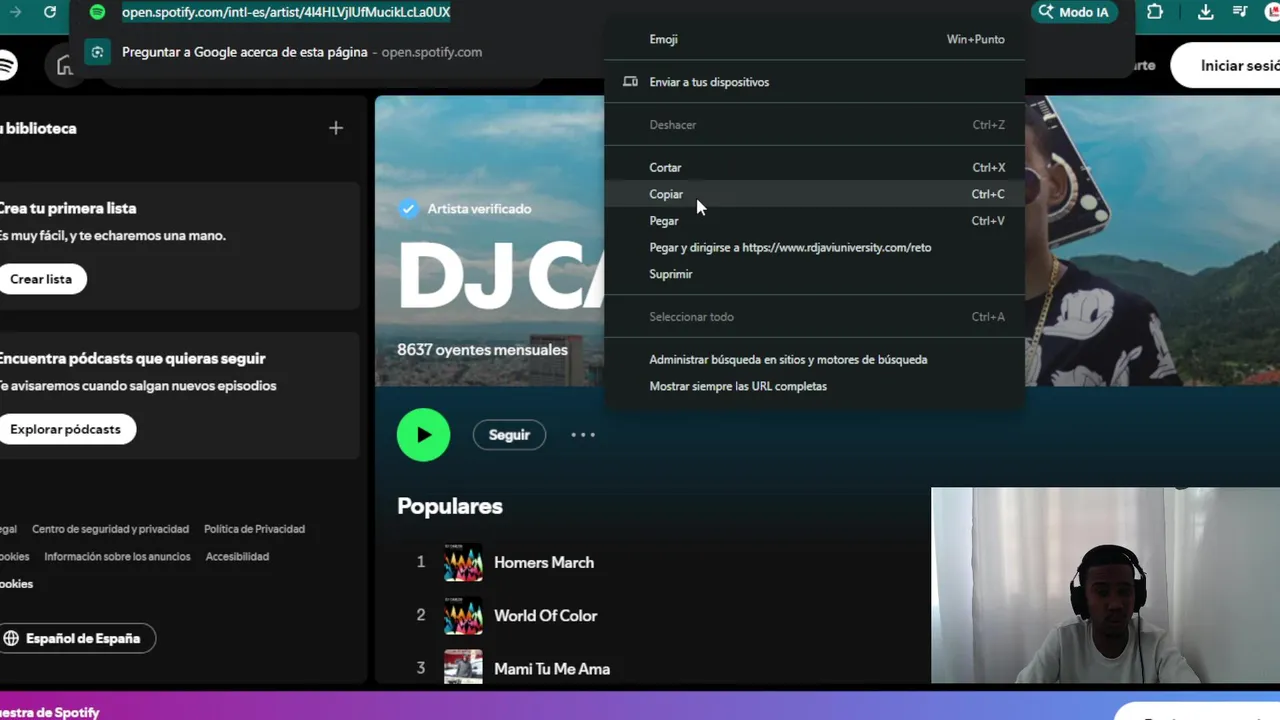The width and height of the screenshot is (1280, 720).
Task: Reload the page with the refresh icon
Action: pyautogui.click(x=50, y=12)
